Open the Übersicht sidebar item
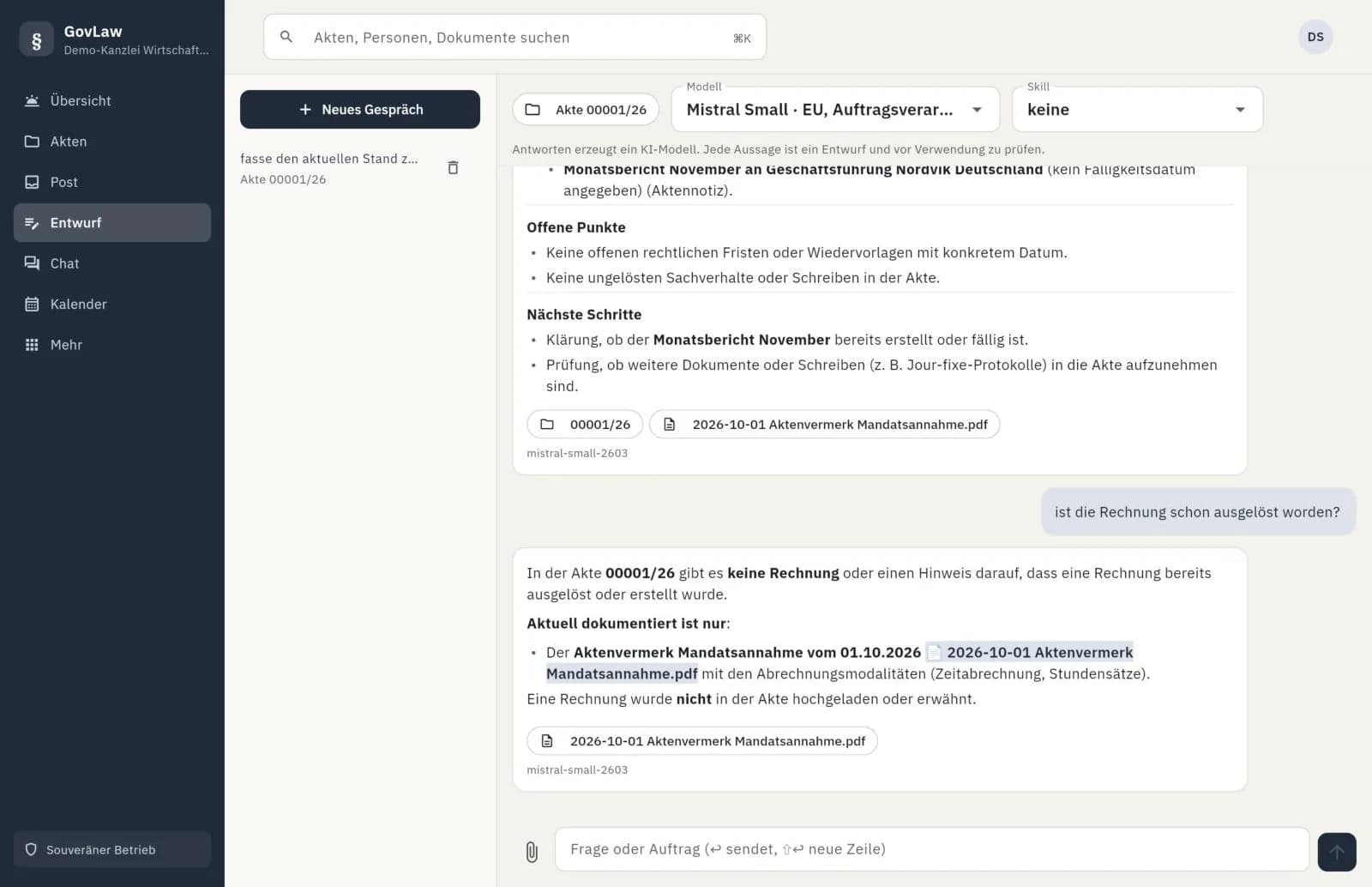This screenshot has width=1372, height=887. tap(112, 100)
